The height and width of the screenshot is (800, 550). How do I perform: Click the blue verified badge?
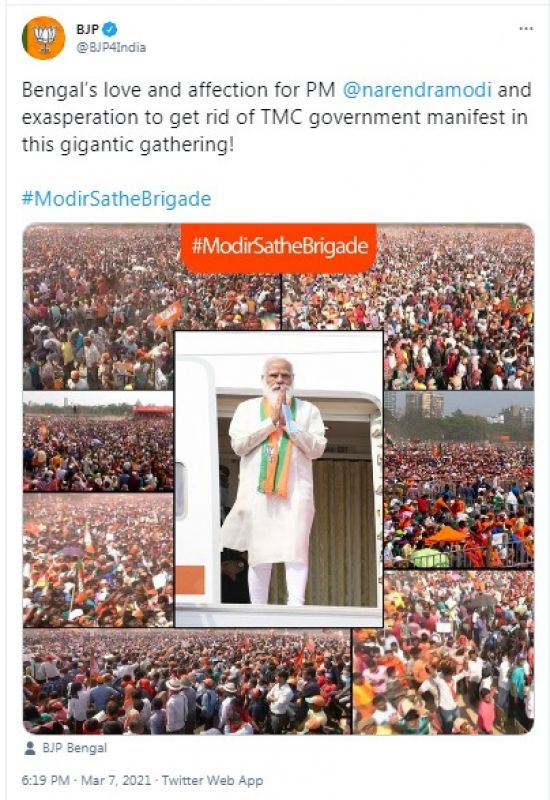110,29
